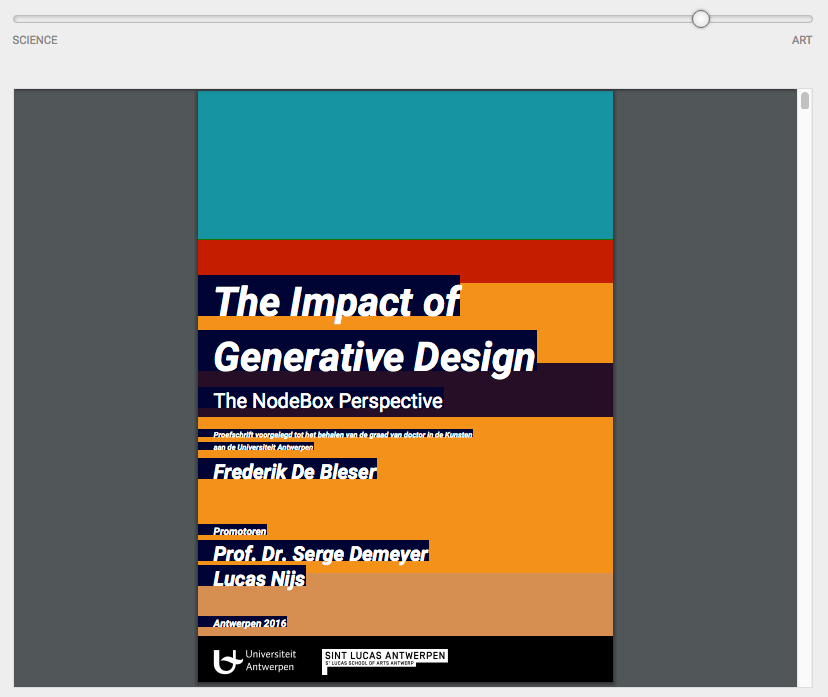Click the science–art slider handle

[701, 18]
